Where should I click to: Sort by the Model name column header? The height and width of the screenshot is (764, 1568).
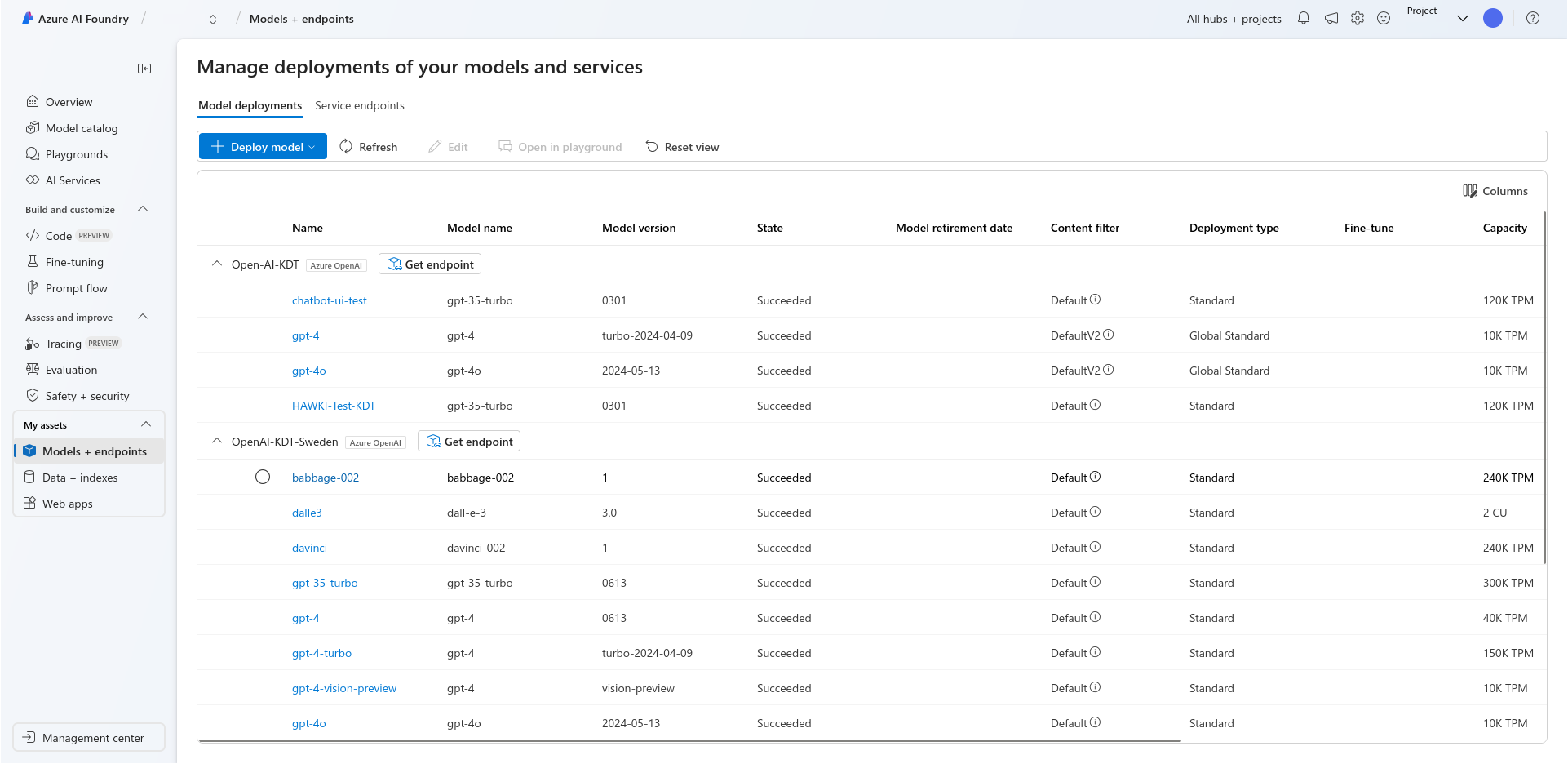pos(480,228)
